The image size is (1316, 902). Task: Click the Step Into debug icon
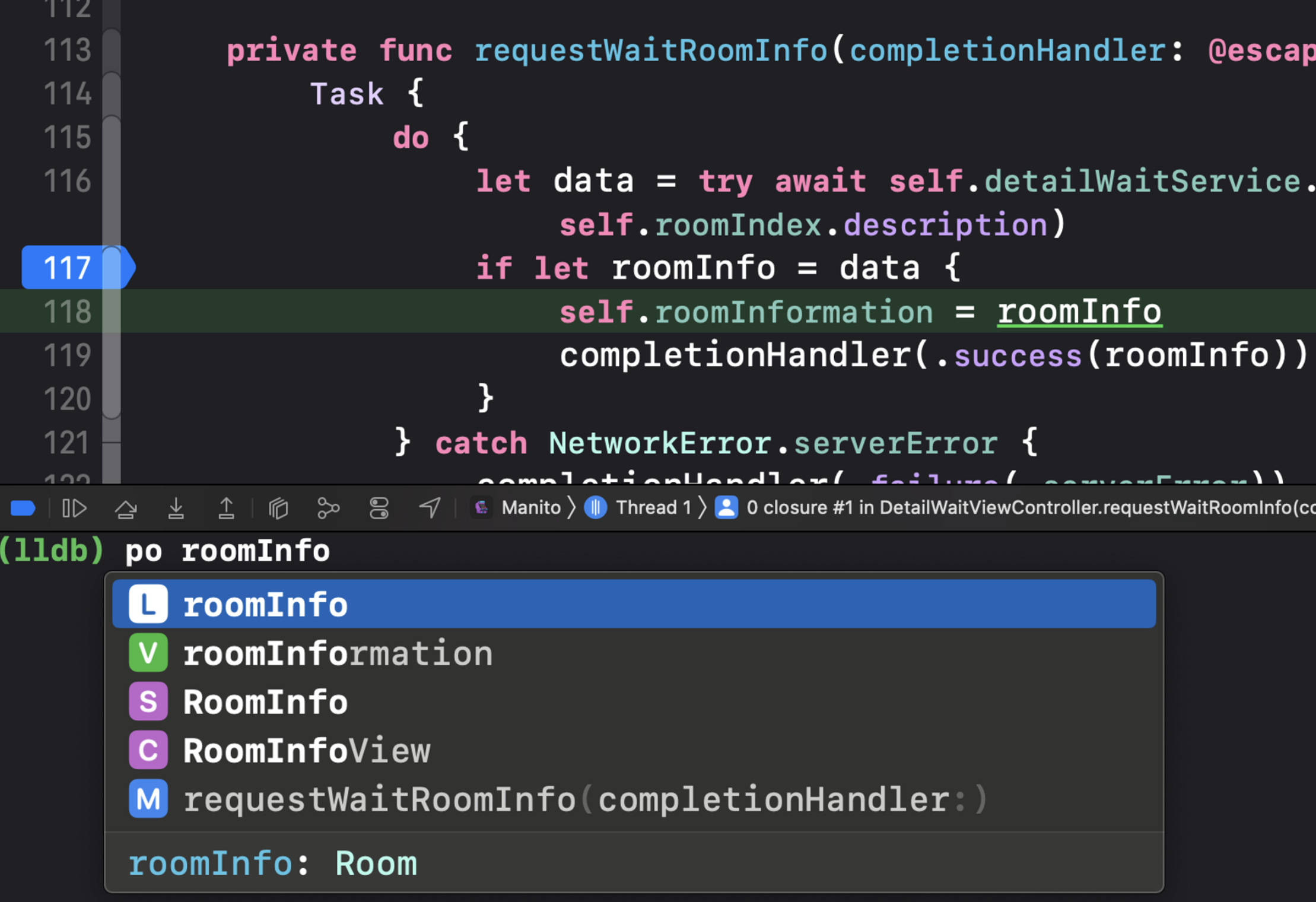tap(176, 508)
